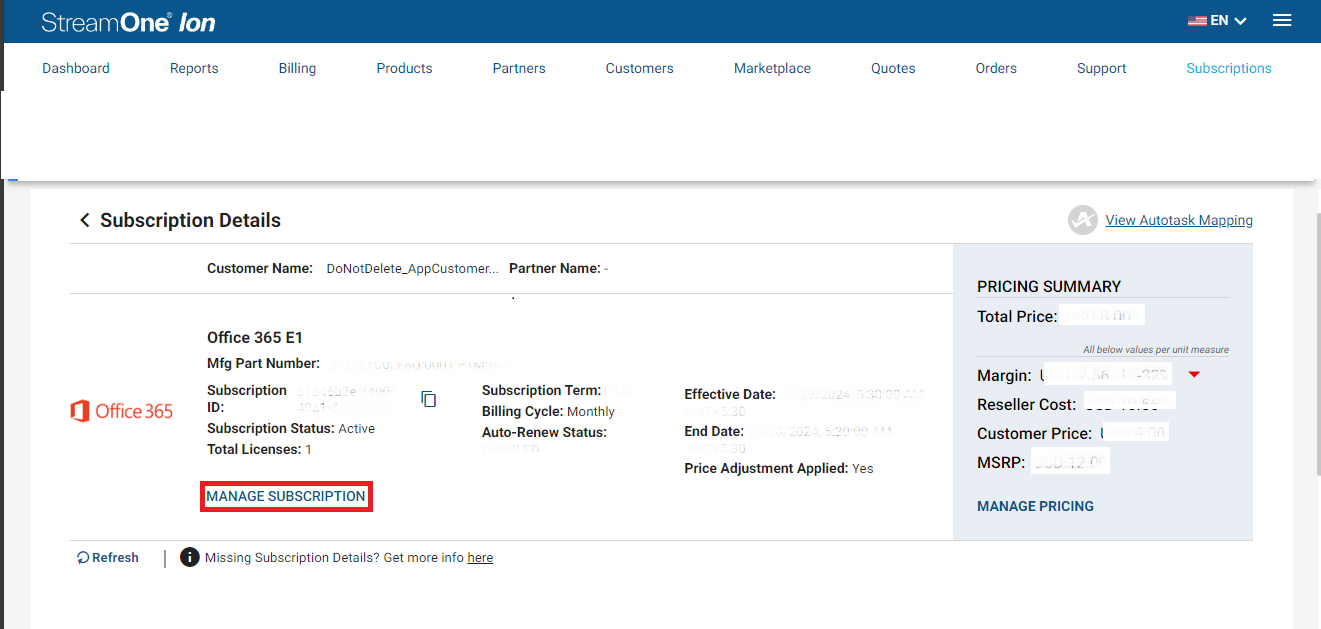Go back using the arrow beside Subscription Details
The height and width of the screenshot is (629, 1321).
[85, 220]
